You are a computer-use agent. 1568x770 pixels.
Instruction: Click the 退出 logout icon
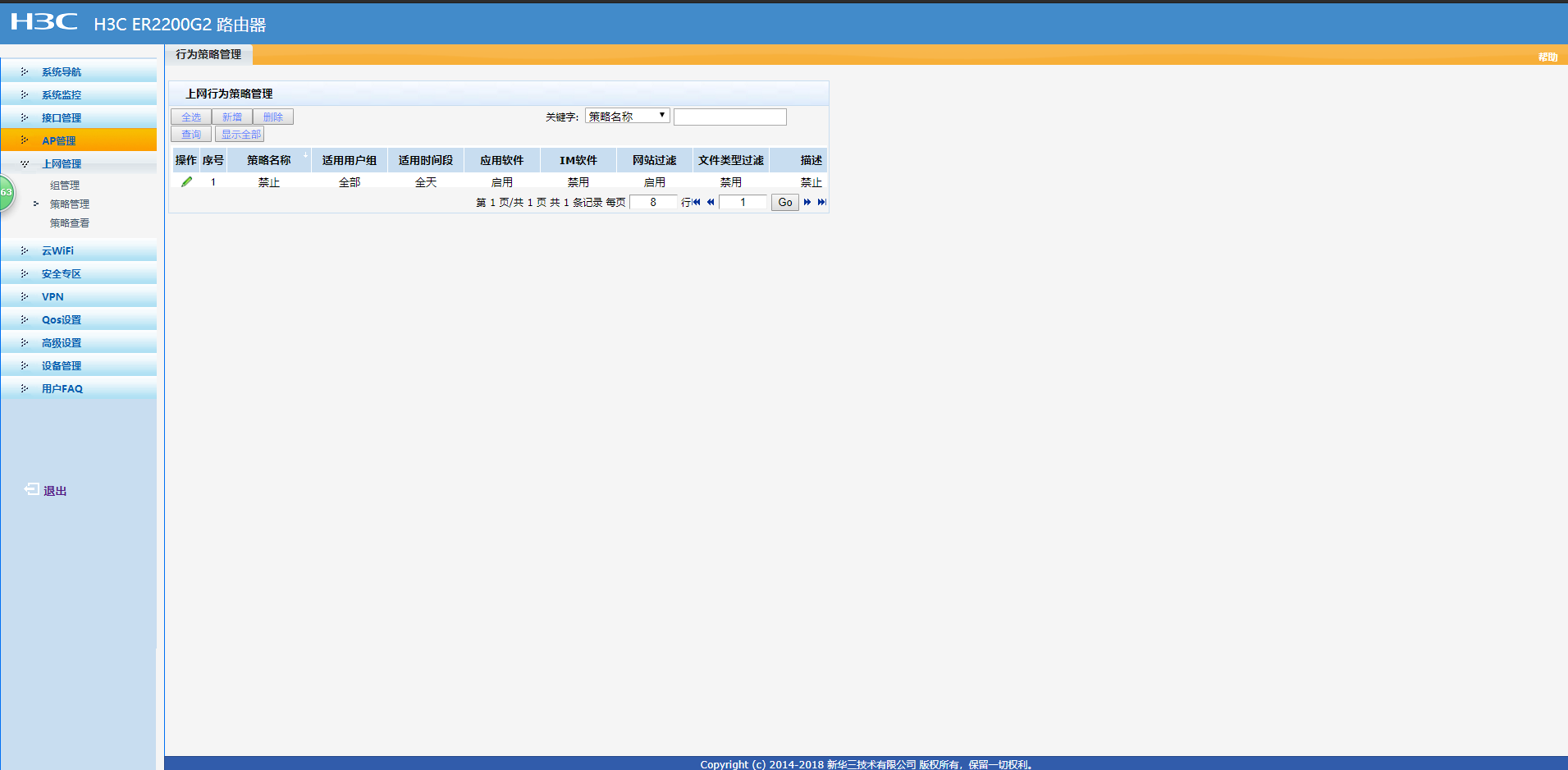click(31, 489)
